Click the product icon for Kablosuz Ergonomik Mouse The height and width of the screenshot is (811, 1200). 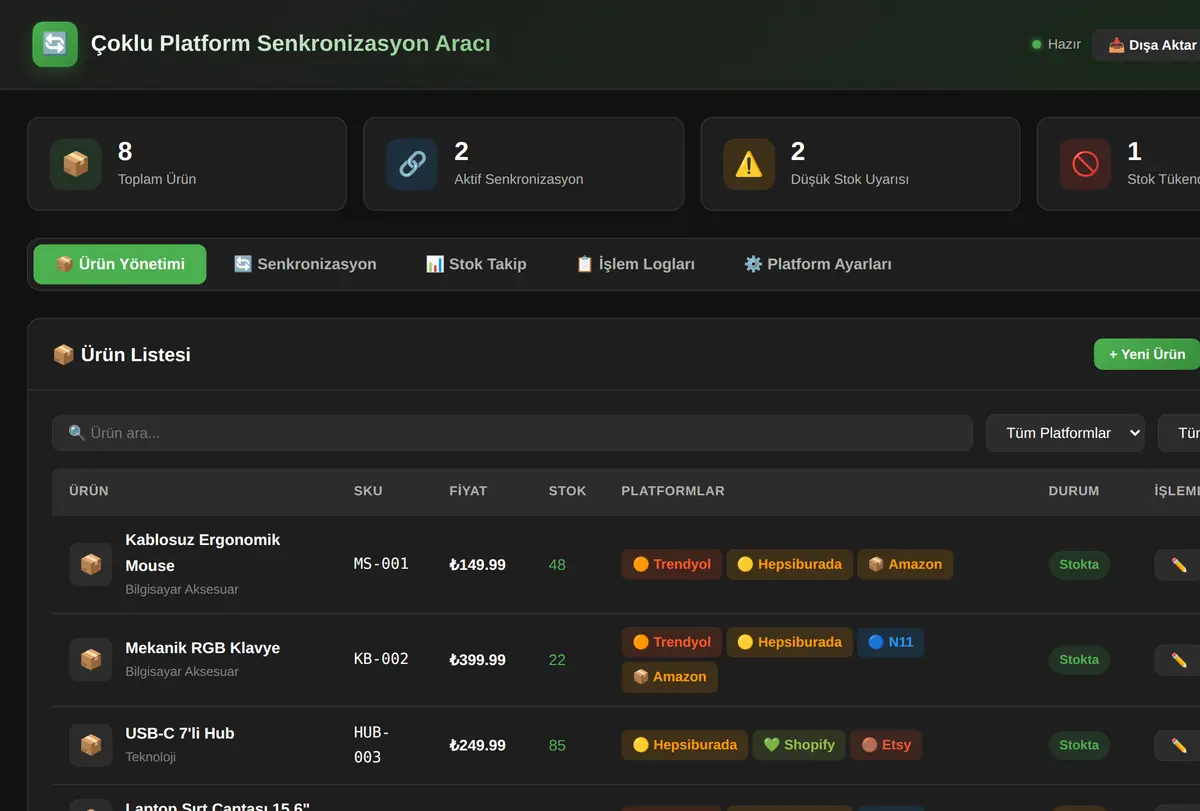point(91,564)
